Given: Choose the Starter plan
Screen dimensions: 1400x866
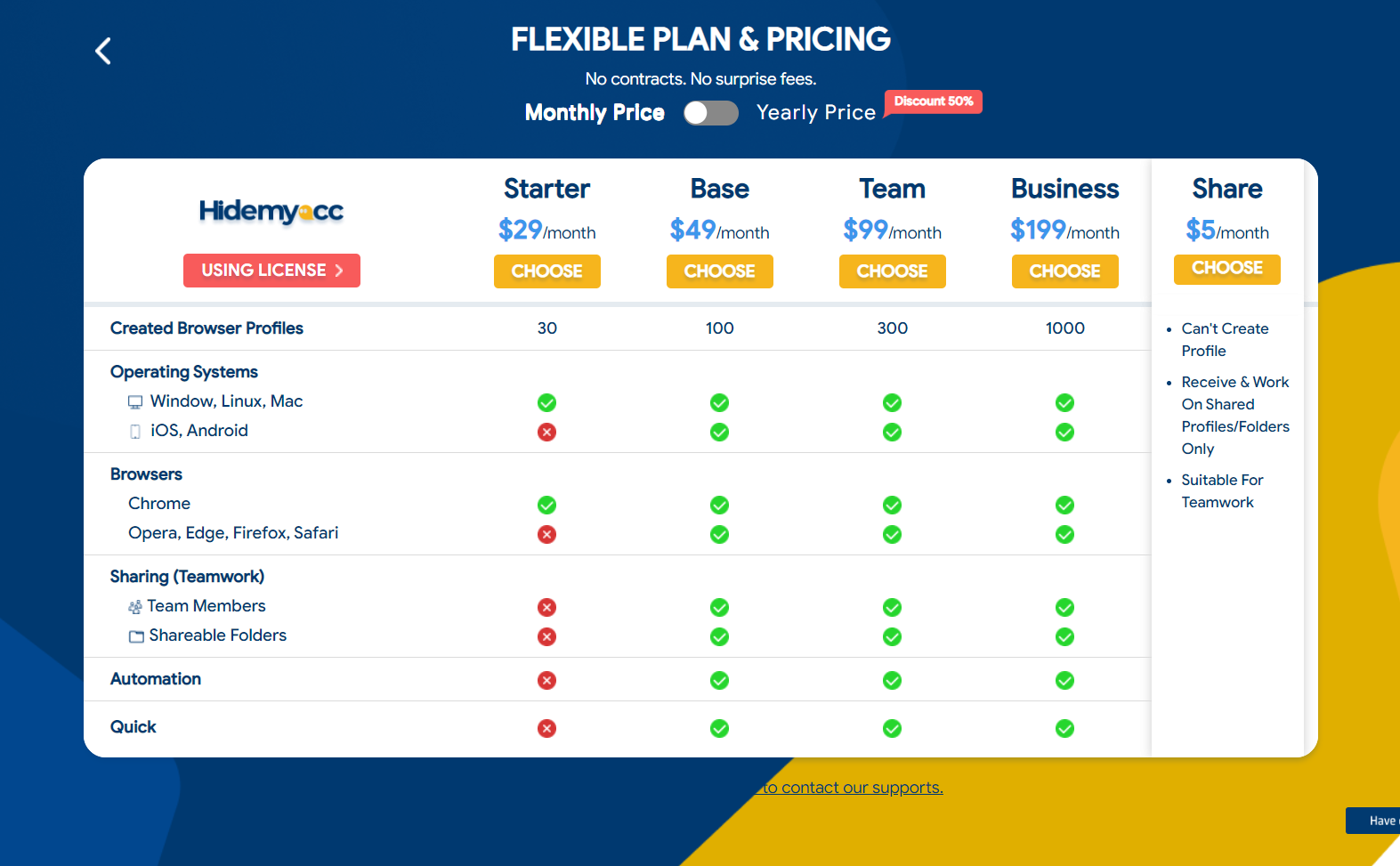Looking at the screenshot, I should (546, 271).
